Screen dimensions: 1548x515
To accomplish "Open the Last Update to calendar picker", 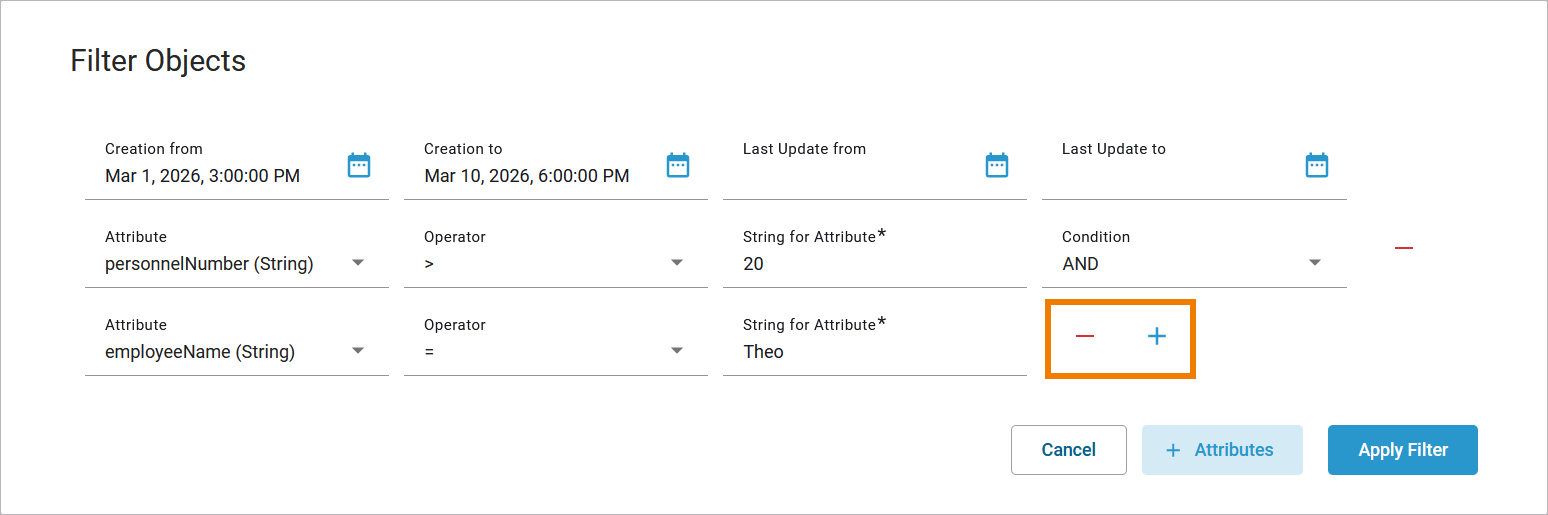I will (x=1317, y=165).
